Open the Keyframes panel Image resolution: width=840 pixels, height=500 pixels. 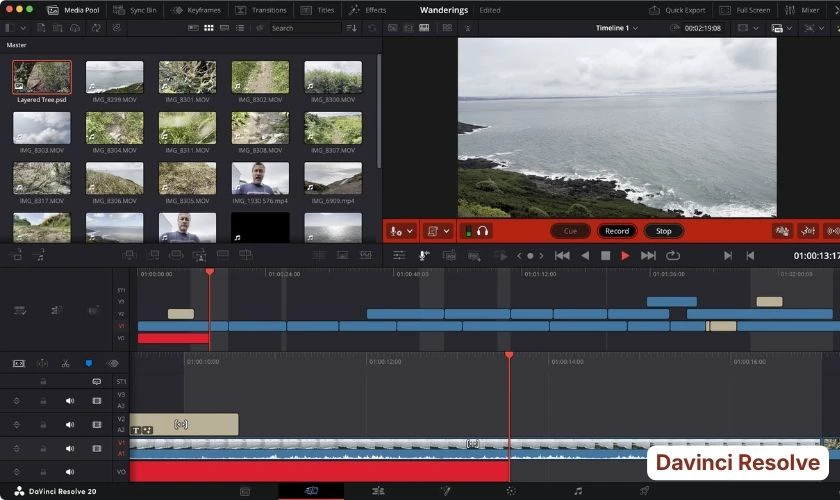tap(196, 10)
